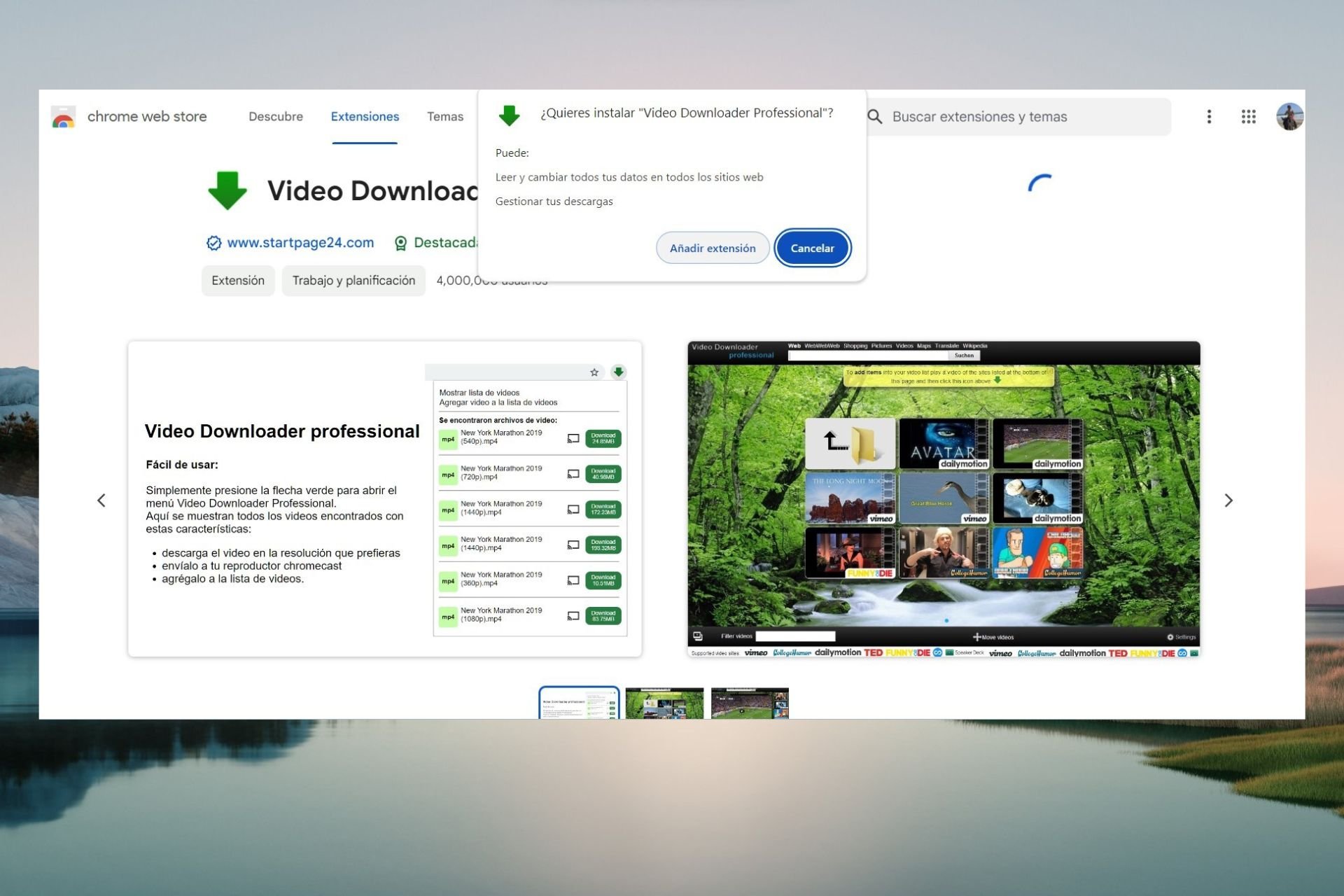
Task: Click Download 24.85MB button for 540p
Action: pos(603,438)
